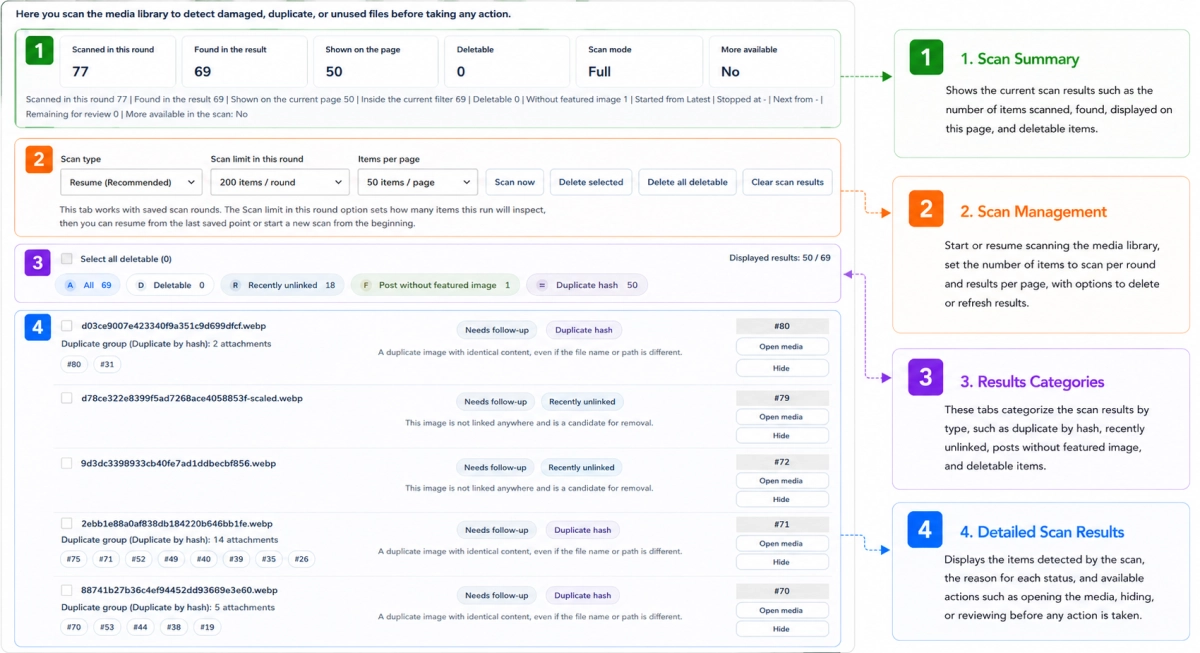
Task: Click Delete all deletable button
Action: (x=688, y=182)
